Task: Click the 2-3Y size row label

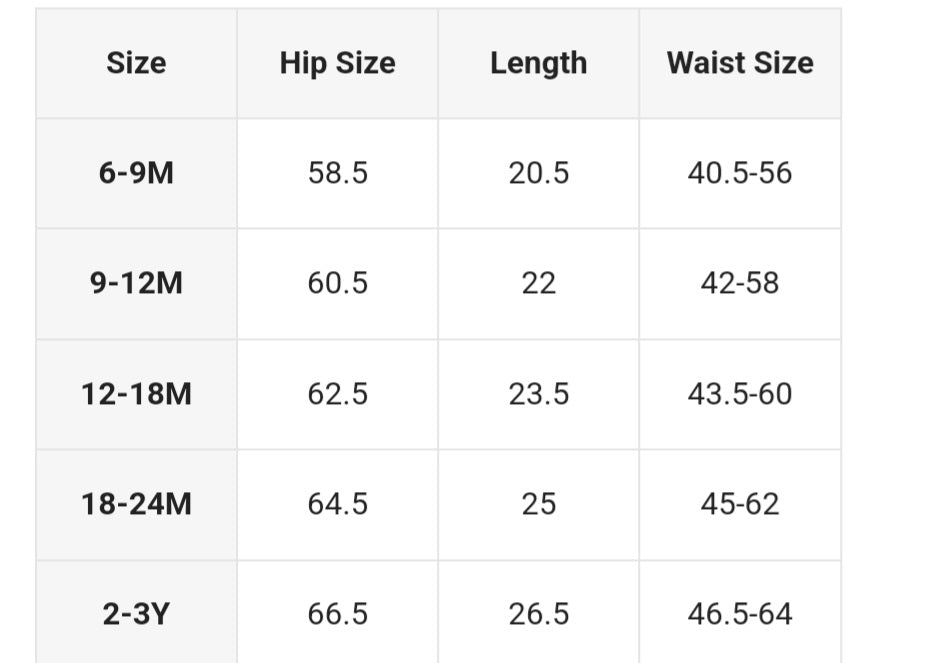Action: coord(136,614)
